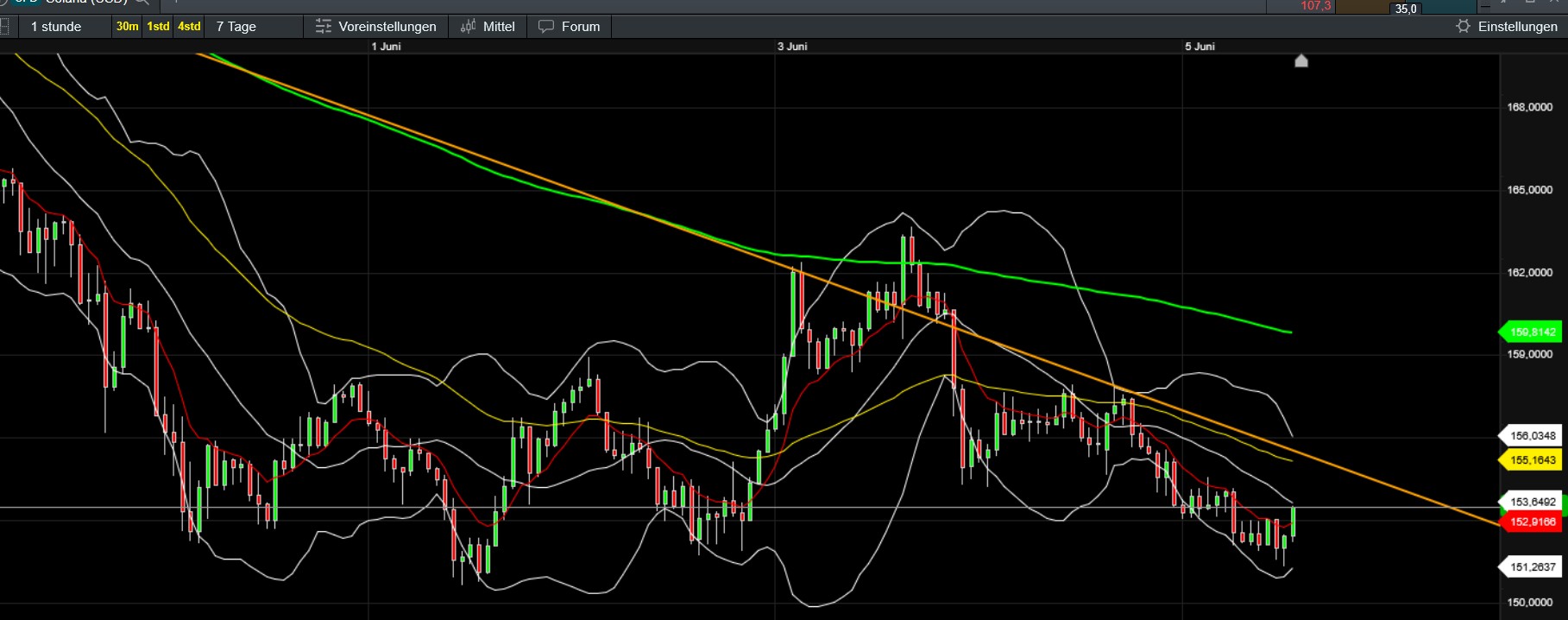Select the green 159,8142 price label
1568x620 pixels.
[x=1531, y=332]
